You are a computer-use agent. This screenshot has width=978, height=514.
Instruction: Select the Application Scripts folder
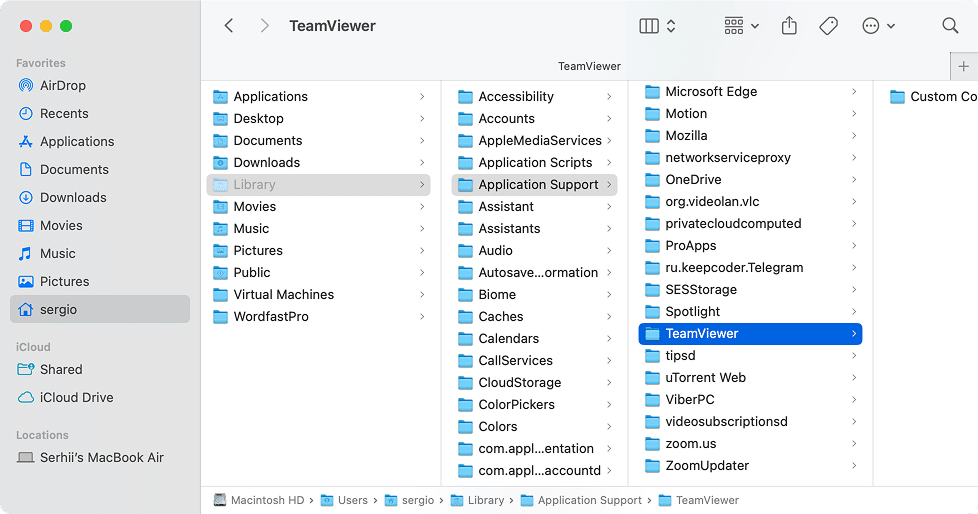tap(535, 162)
